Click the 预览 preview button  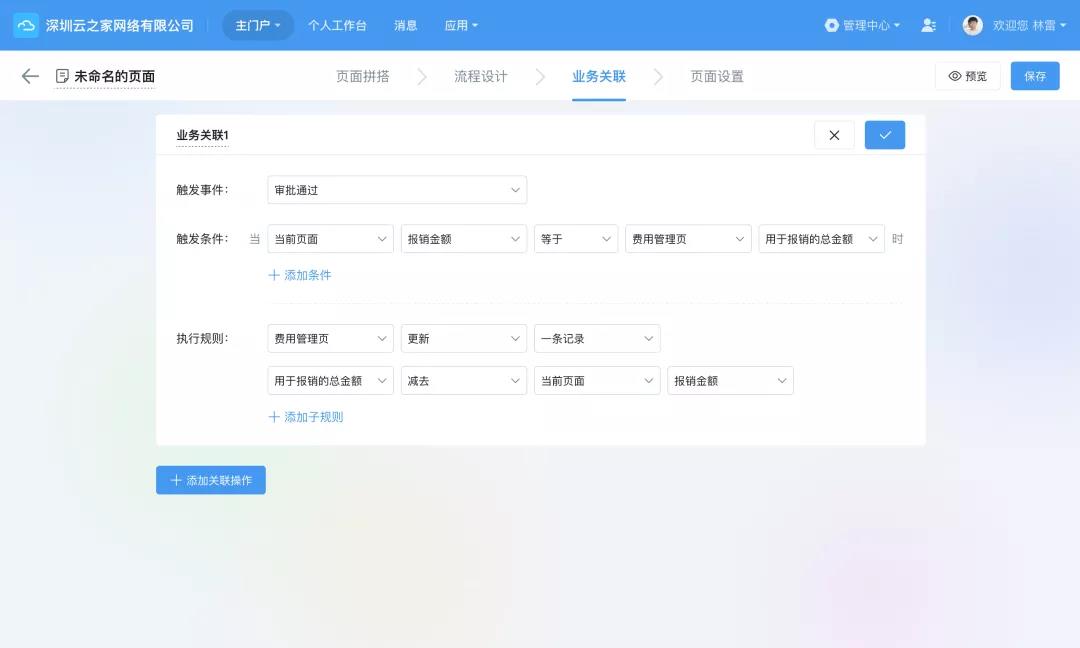(x=968, y=76)
